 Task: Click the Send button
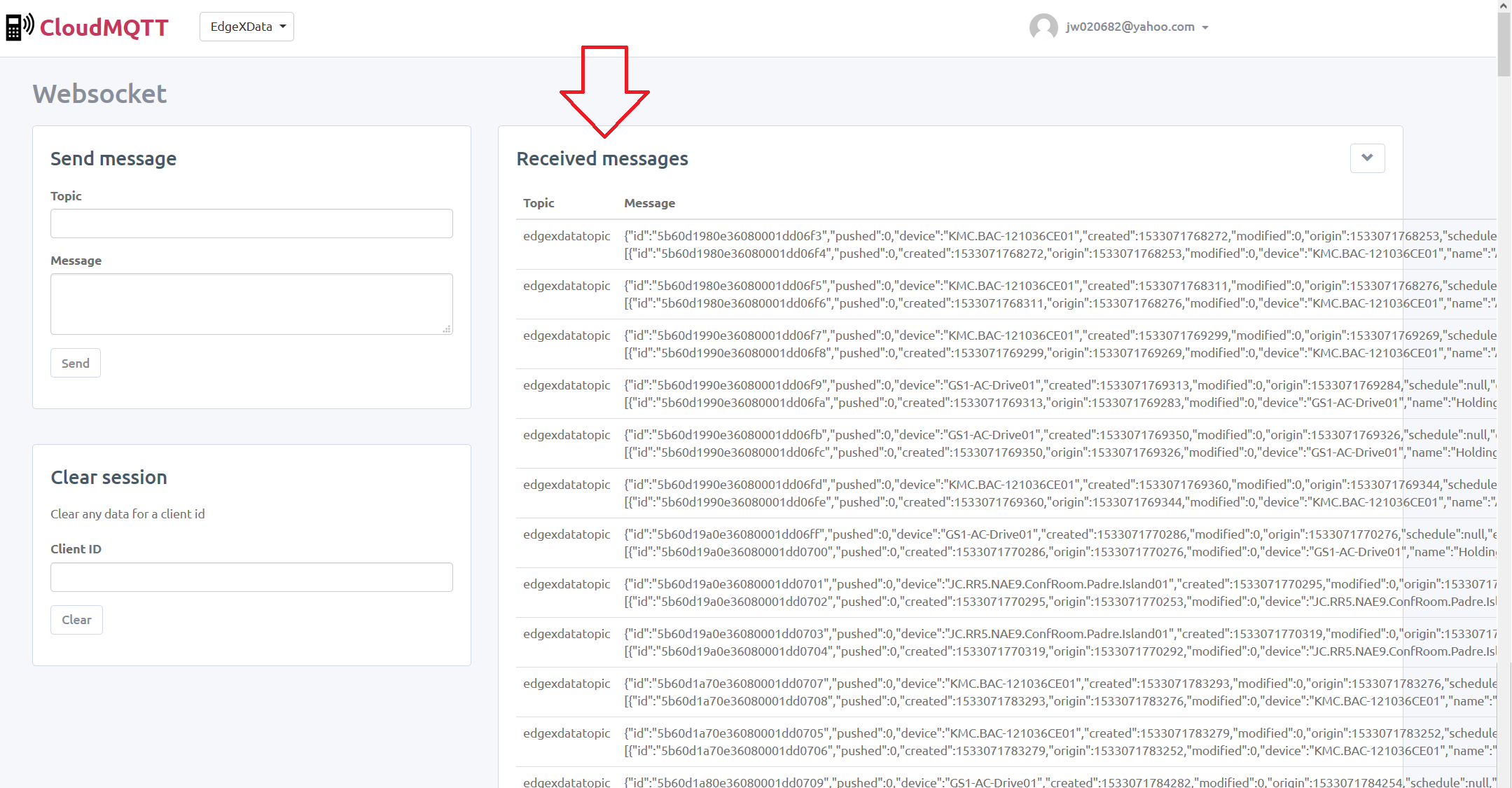pos(75,362)
